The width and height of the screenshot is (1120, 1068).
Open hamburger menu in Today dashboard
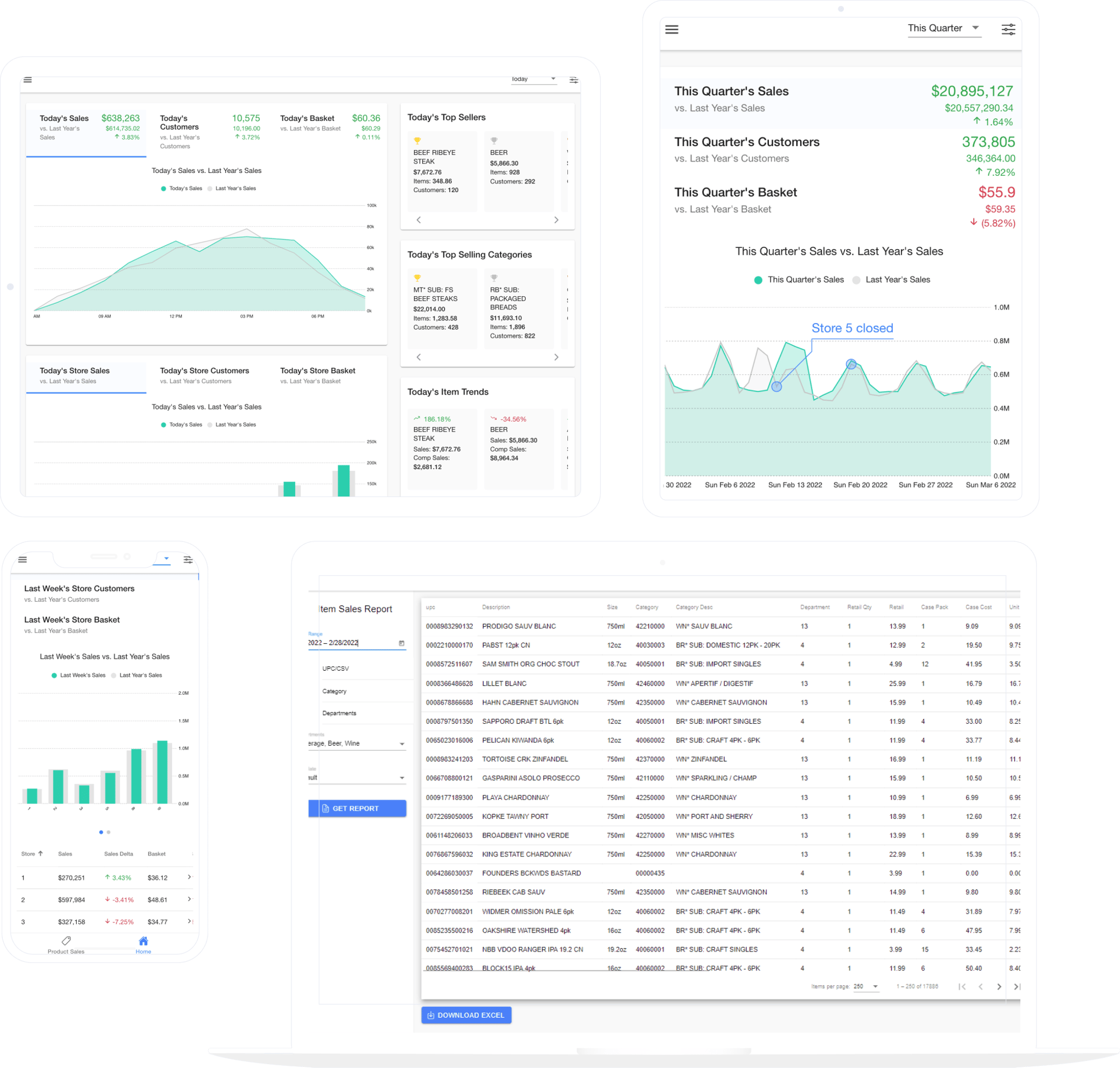pyautogui.click(x=27, y=79)
